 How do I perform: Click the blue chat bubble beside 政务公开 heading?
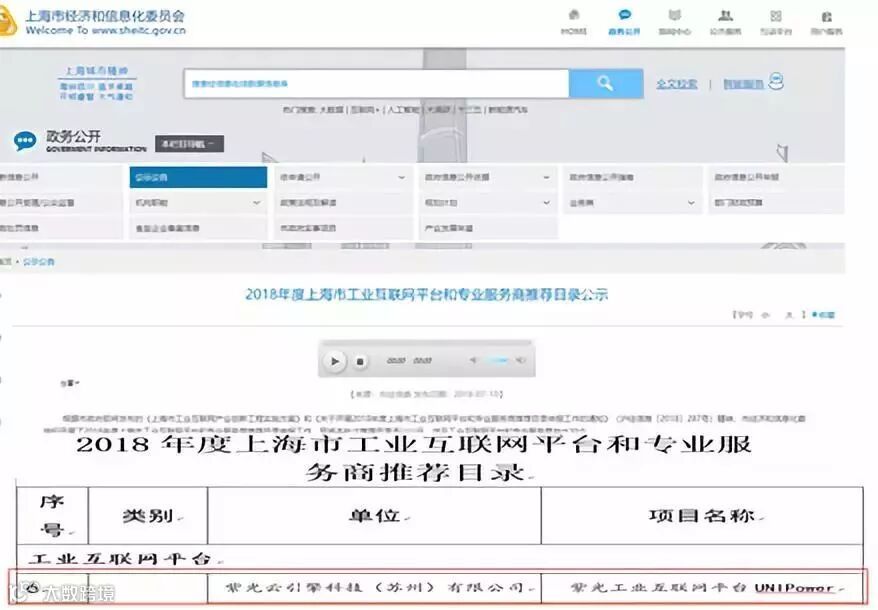coord(25,141)
